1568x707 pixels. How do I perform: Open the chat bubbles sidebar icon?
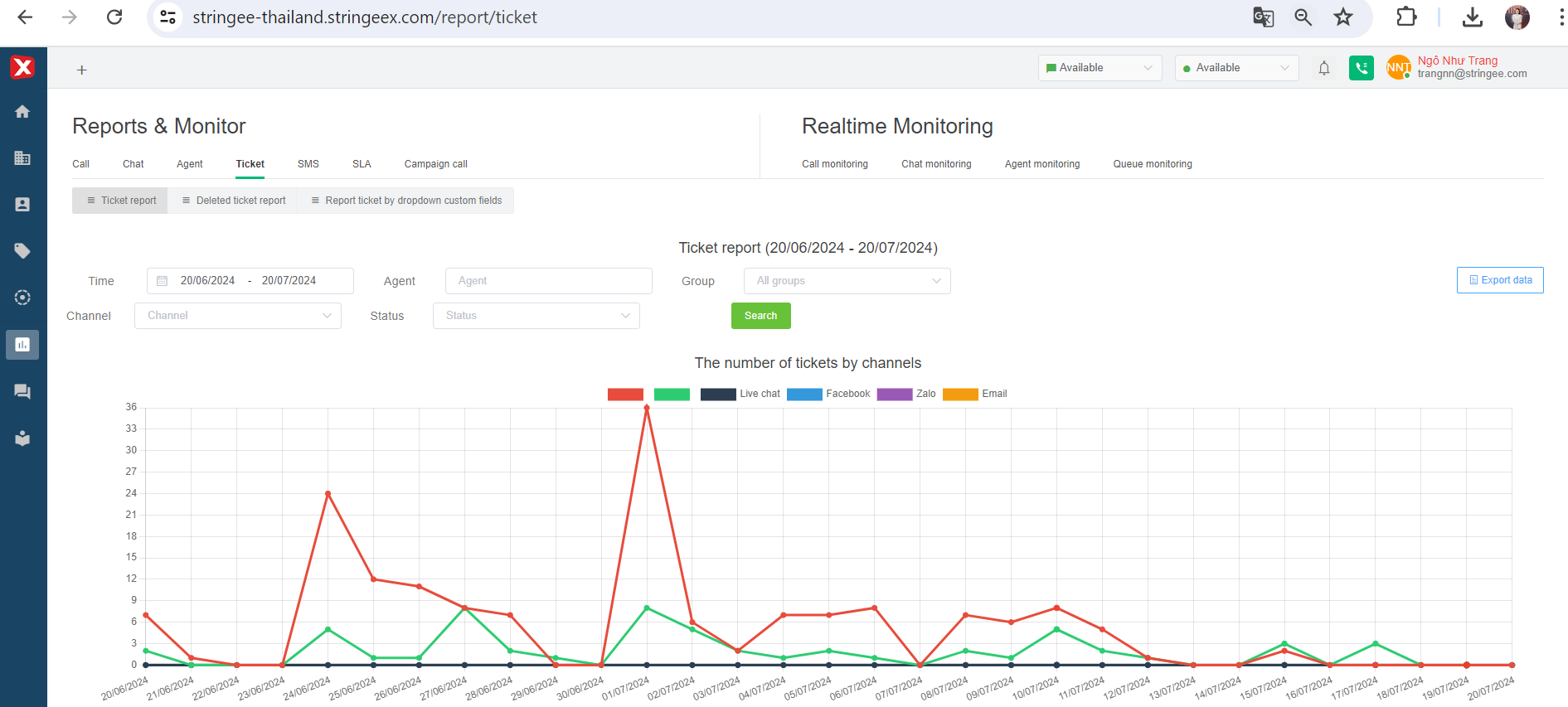pyautogui.click(x=22, y=391)
